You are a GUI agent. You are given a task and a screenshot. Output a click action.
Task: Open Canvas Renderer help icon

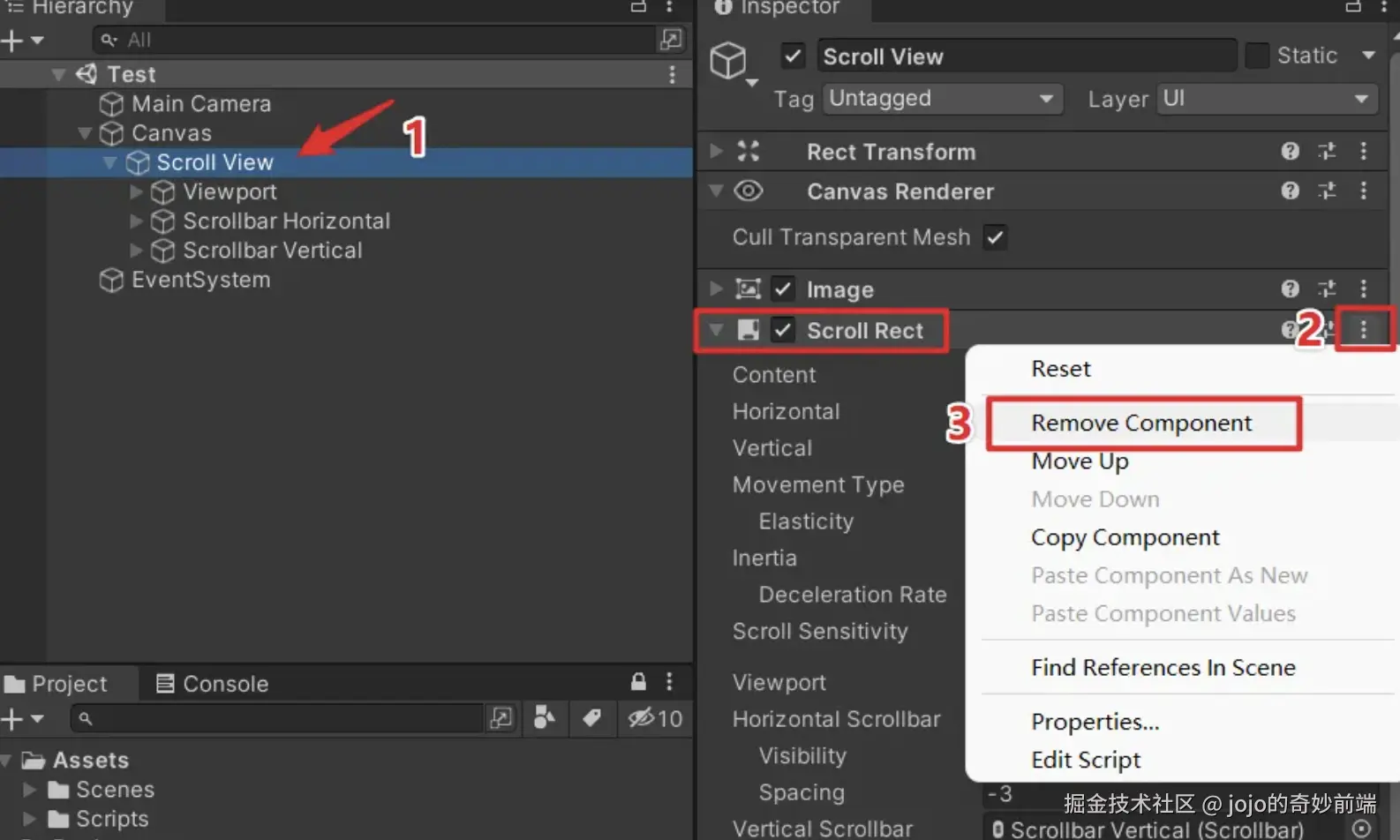(1291, 191)
